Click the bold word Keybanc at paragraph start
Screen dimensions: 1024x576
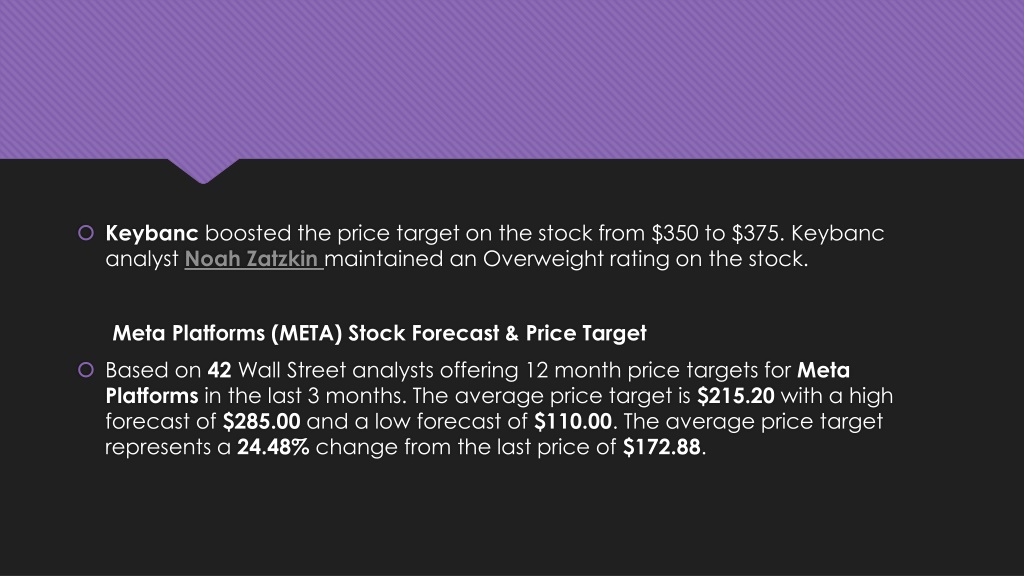pyautogui.click(x=152, y=233)
